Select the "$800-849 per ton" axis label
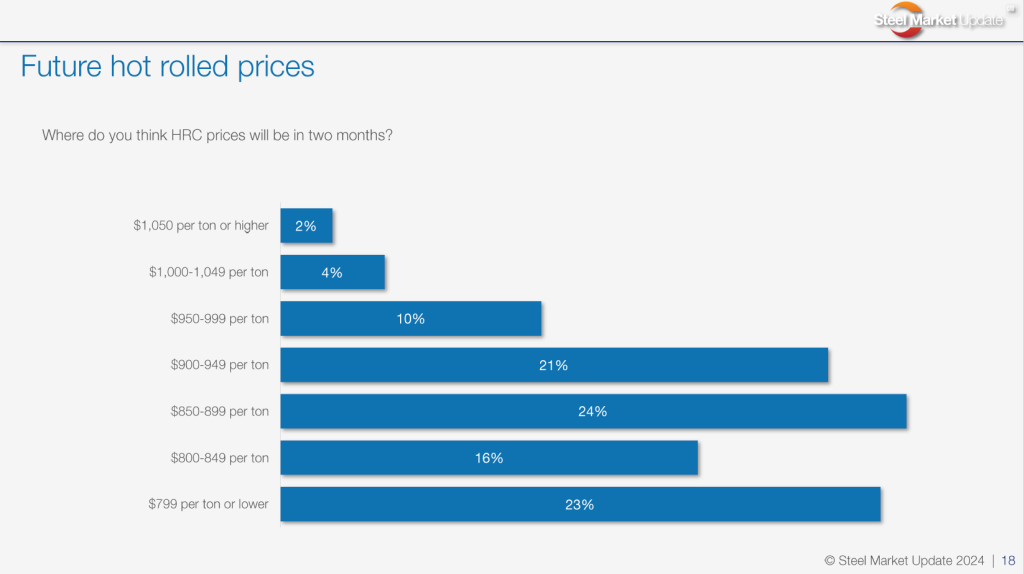Viewport: 1024px width, 574px height. click(220, 458)
